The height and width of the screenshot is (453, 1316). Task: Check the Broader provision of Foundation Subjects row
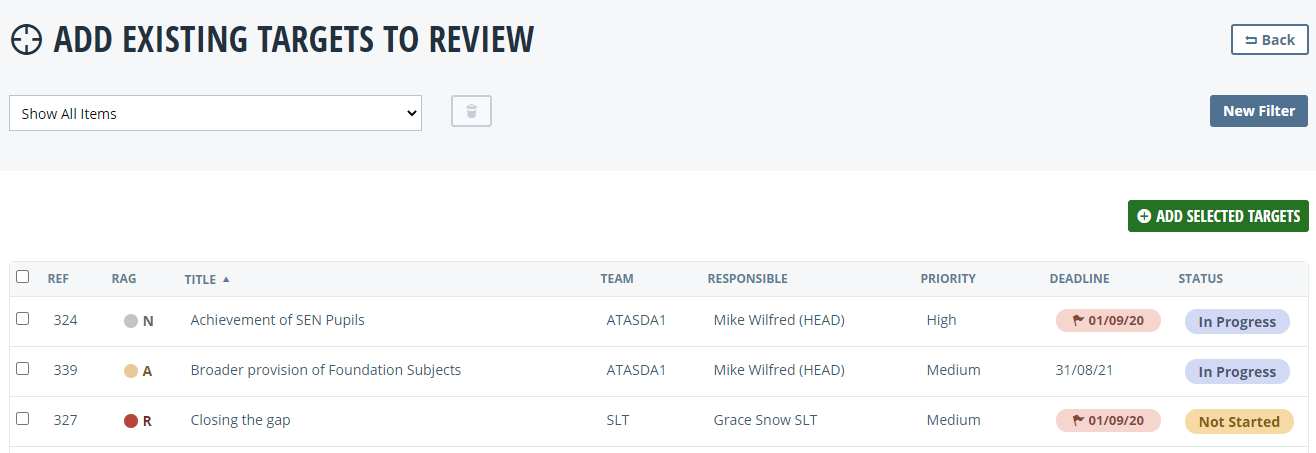(x=23, y=369)
